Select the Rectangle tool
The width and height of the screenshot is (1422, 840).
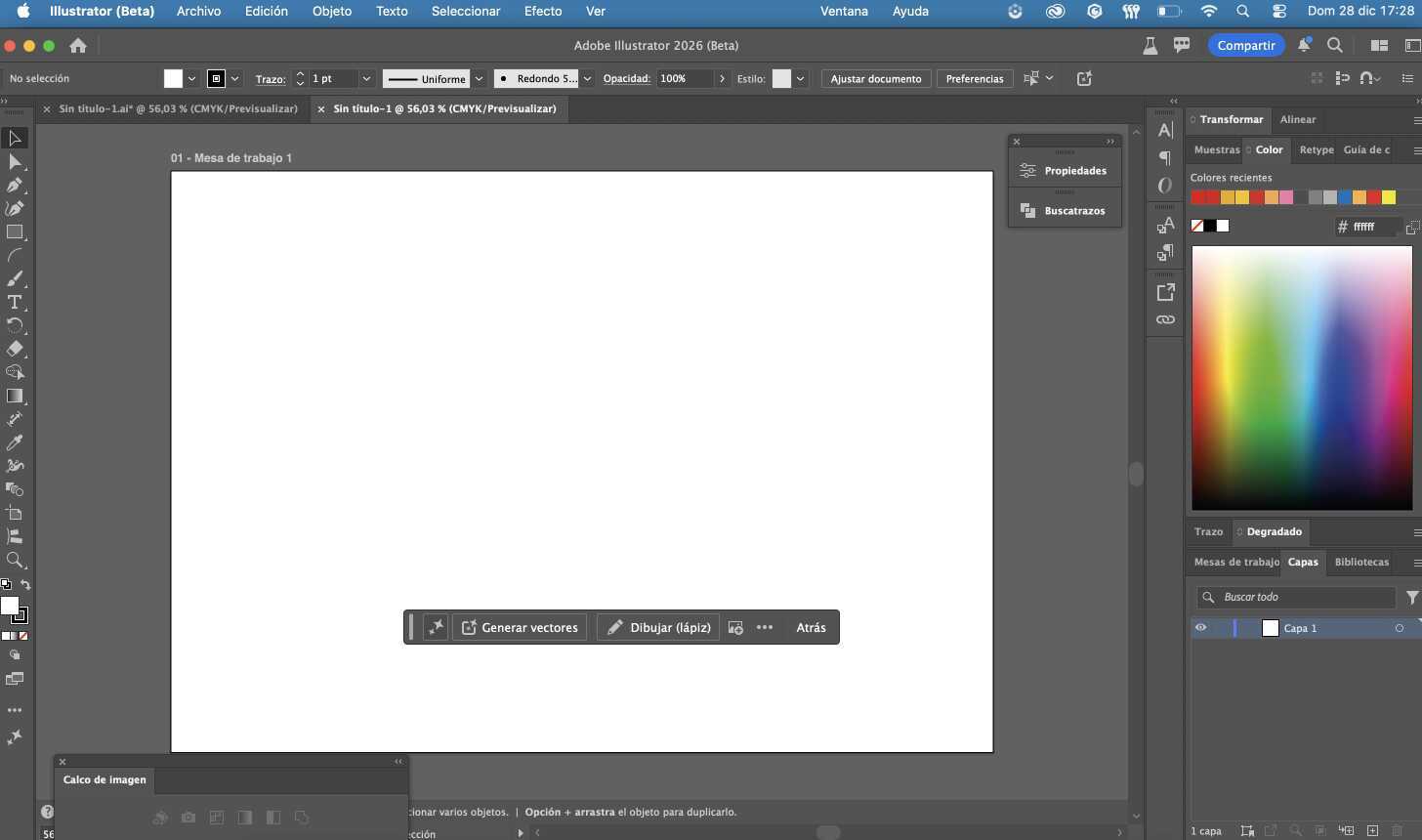pyautogui.click(x=15, y=230)
